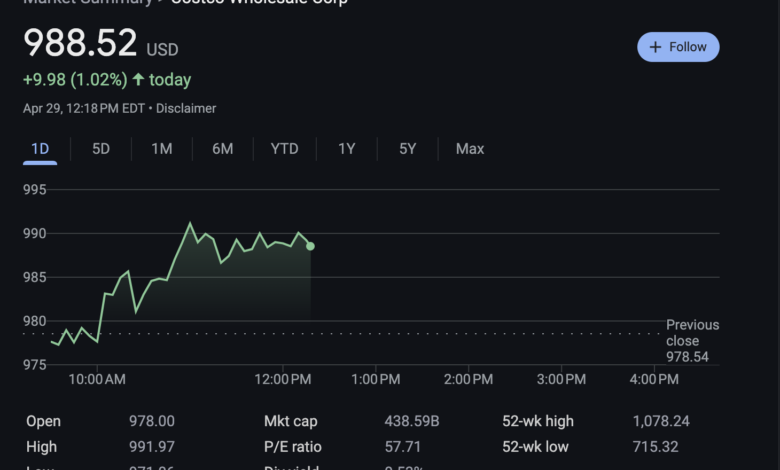Click the Mkt cap label

point(291,421)
